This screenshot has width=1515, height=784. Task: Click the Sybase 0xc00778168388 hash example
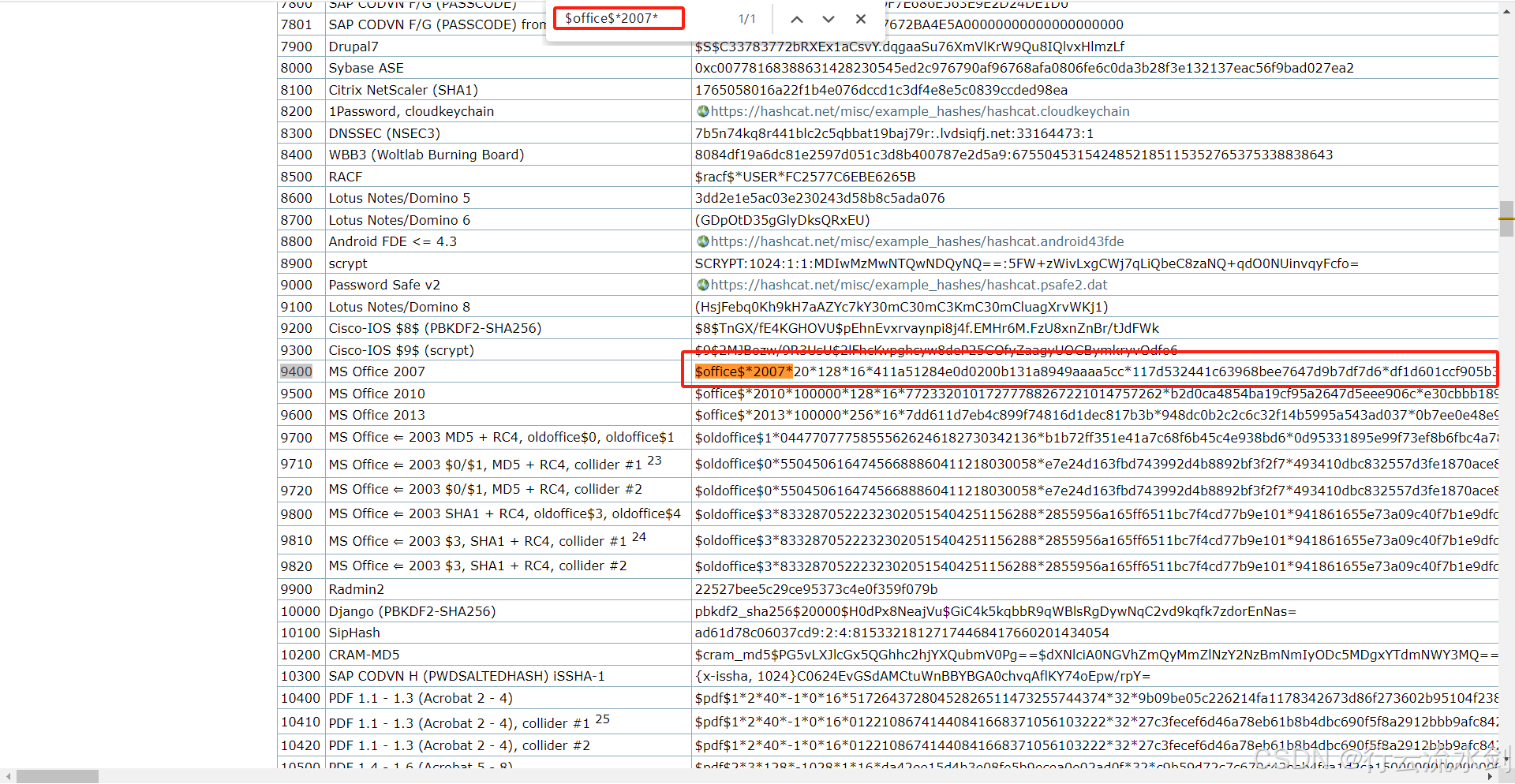[x=1024, y=69]
